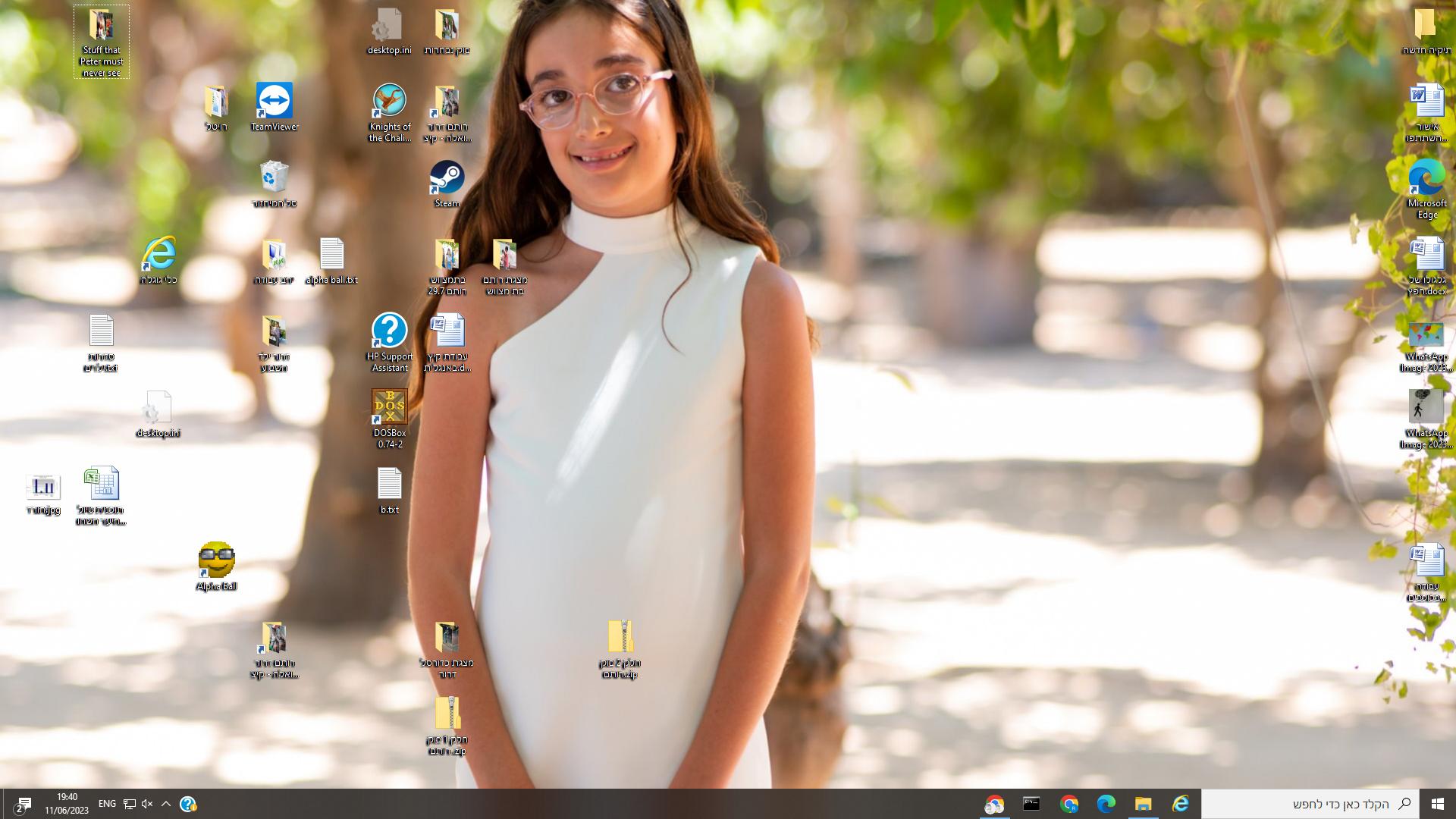The width and height of the screenshot is (1456, 819).
Task: Show hidden system tray icons
Action: click(x=165, y=804)
